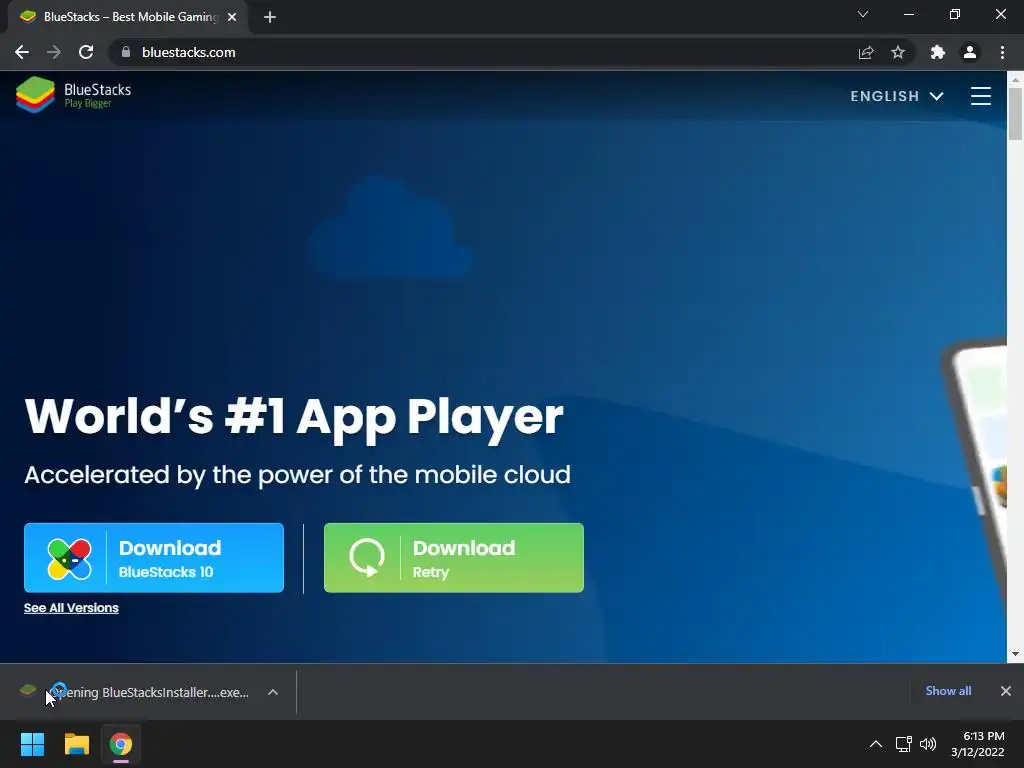Open the hamburger navigation menu

coord(981,96)
